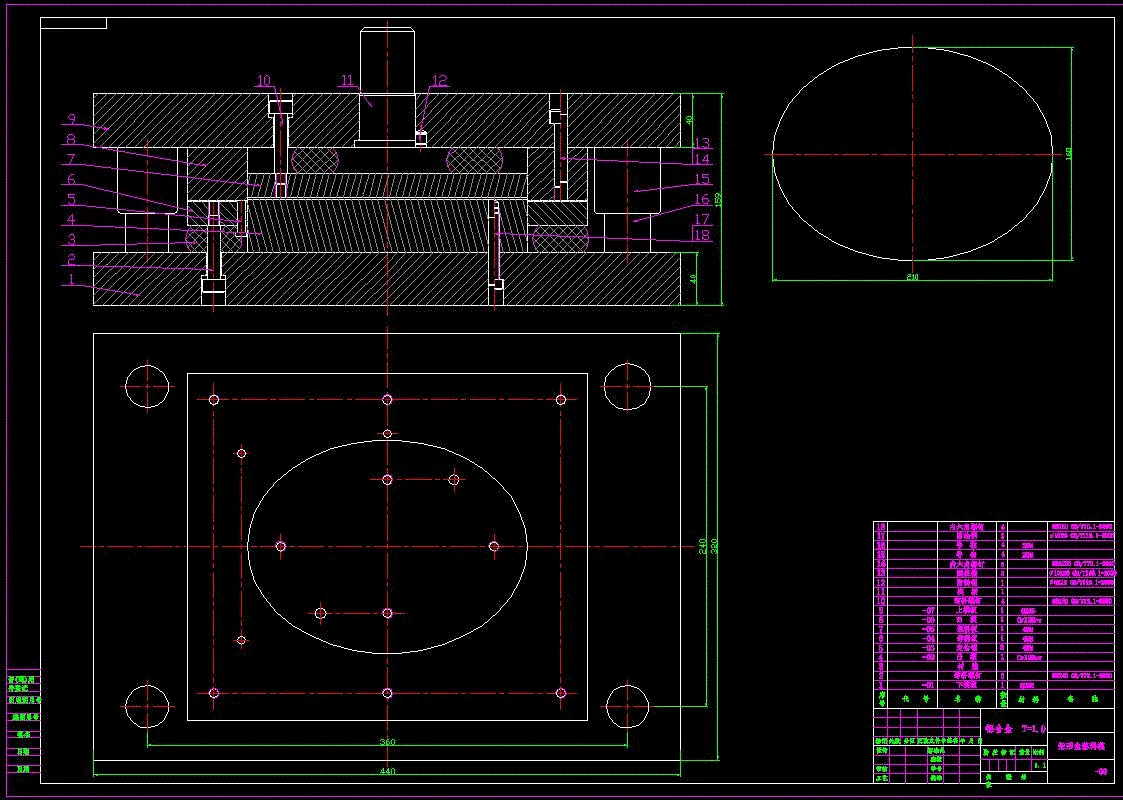Pick leader label 5 of the section view
Screen dimensions: 1123x800
pyautogui.click(x=72, y=199)
